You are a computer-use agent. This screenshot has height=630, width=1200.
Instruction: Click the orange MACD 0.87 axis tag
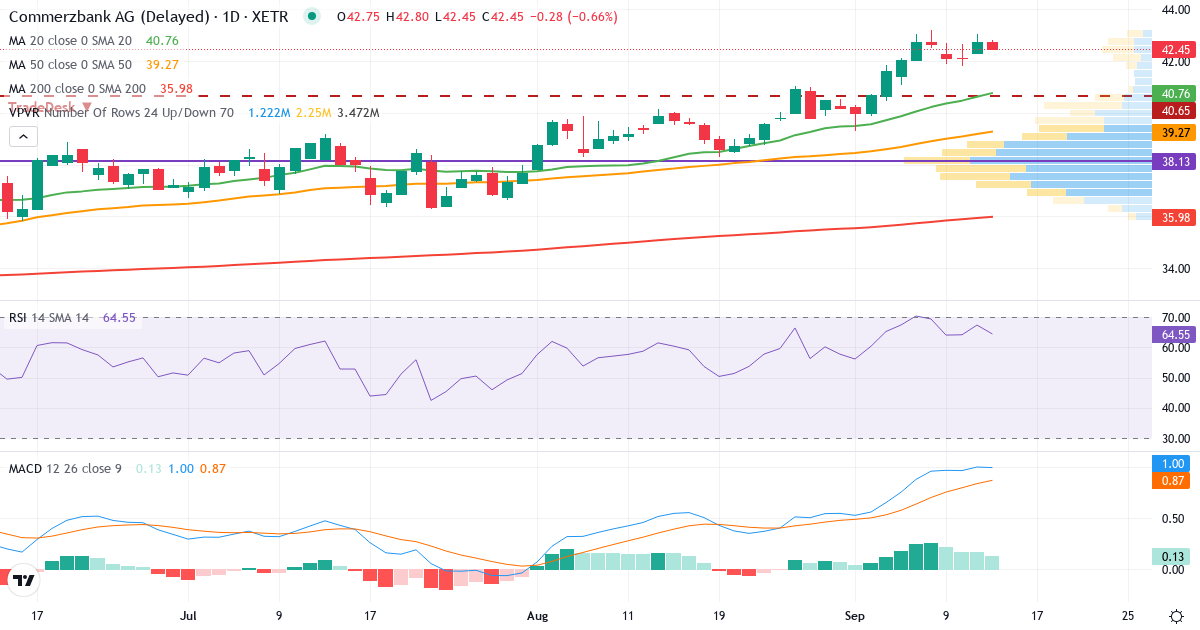(x=1172, y=480)
